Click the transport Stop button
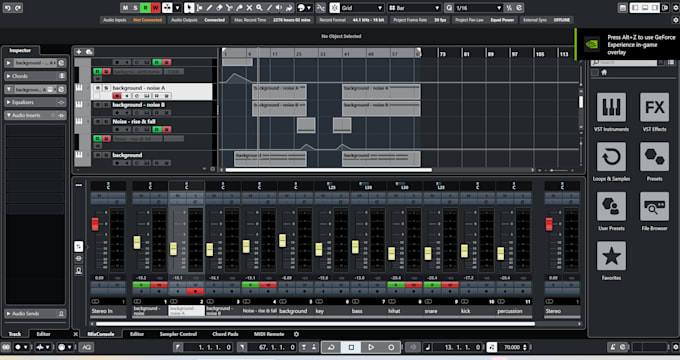 (x=351, y=347)
